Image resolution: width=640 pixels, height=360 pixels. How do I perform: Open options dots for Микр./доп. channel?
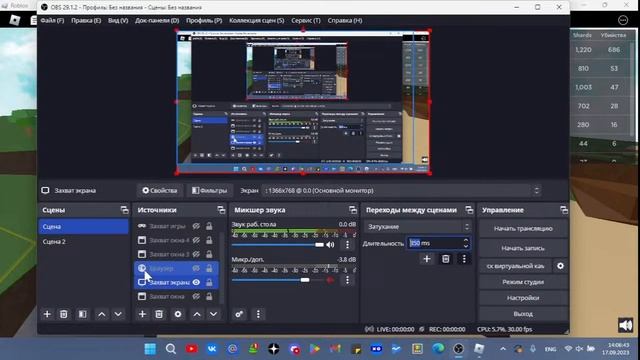(x=347, y=280)
